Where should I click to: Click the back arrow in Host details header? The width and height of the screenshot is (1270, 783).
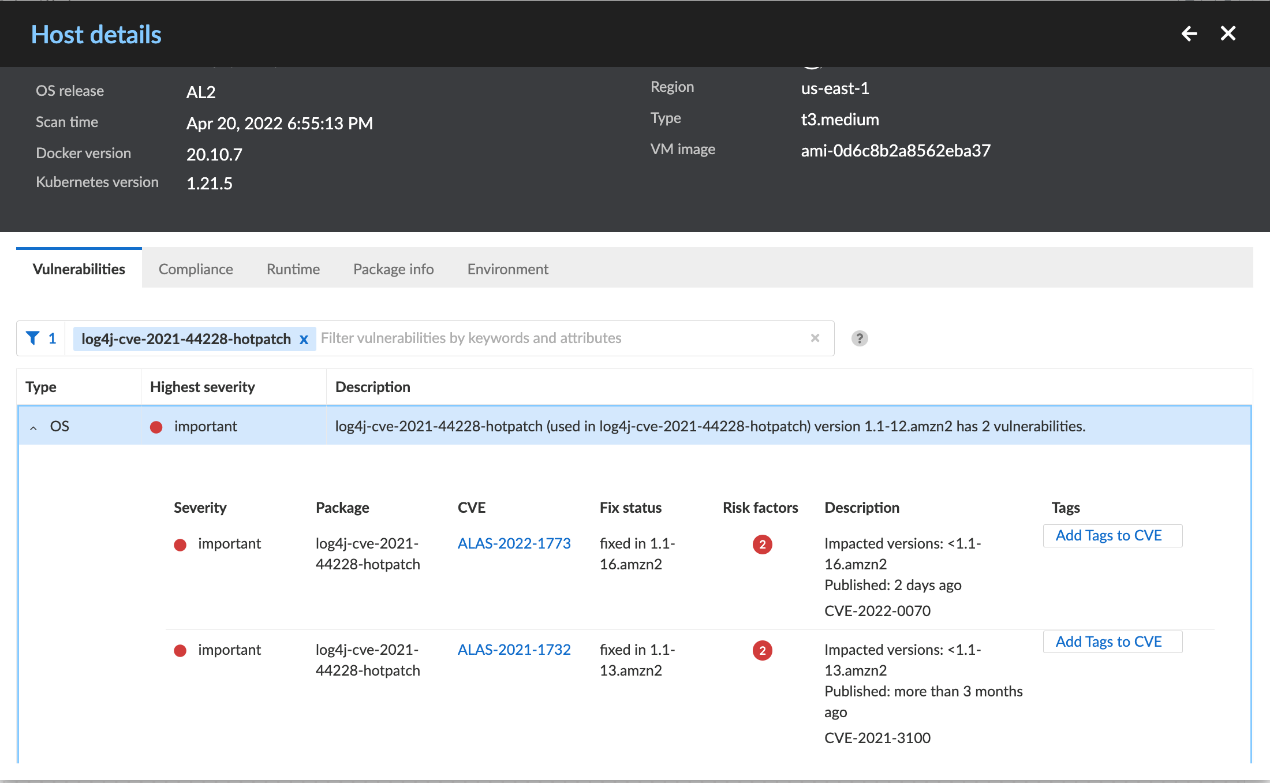point(1189,34)
